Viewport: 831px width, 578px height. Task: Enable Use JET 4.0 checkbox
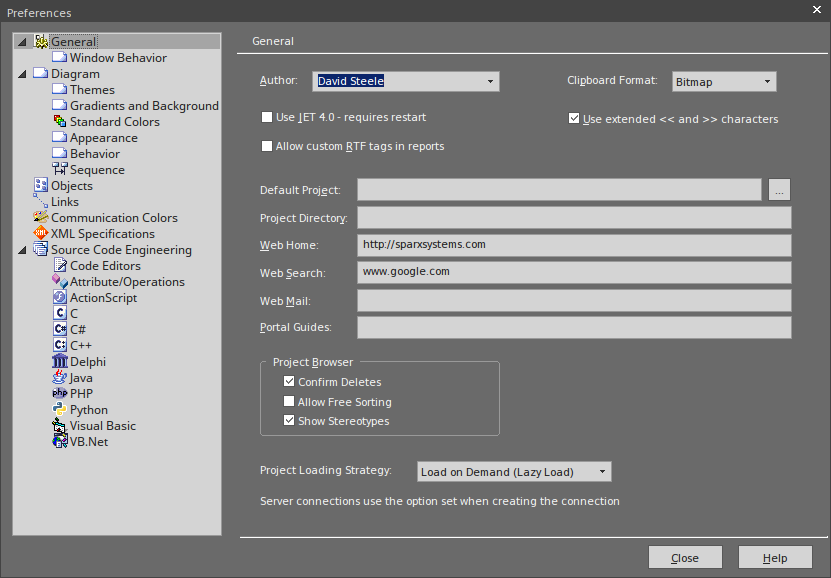267,117
